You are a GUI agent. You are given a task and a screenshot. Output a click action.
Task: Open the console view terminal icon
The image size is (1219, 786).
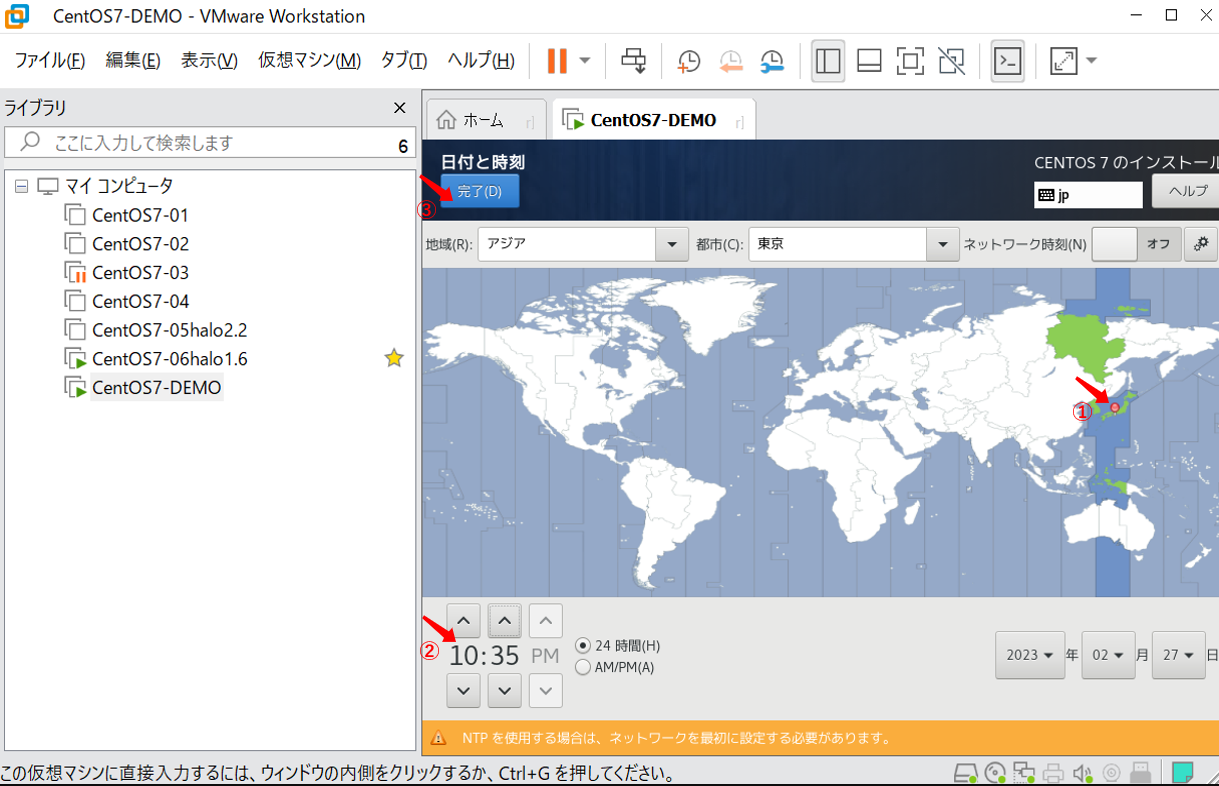click(x=1007, y=61)
